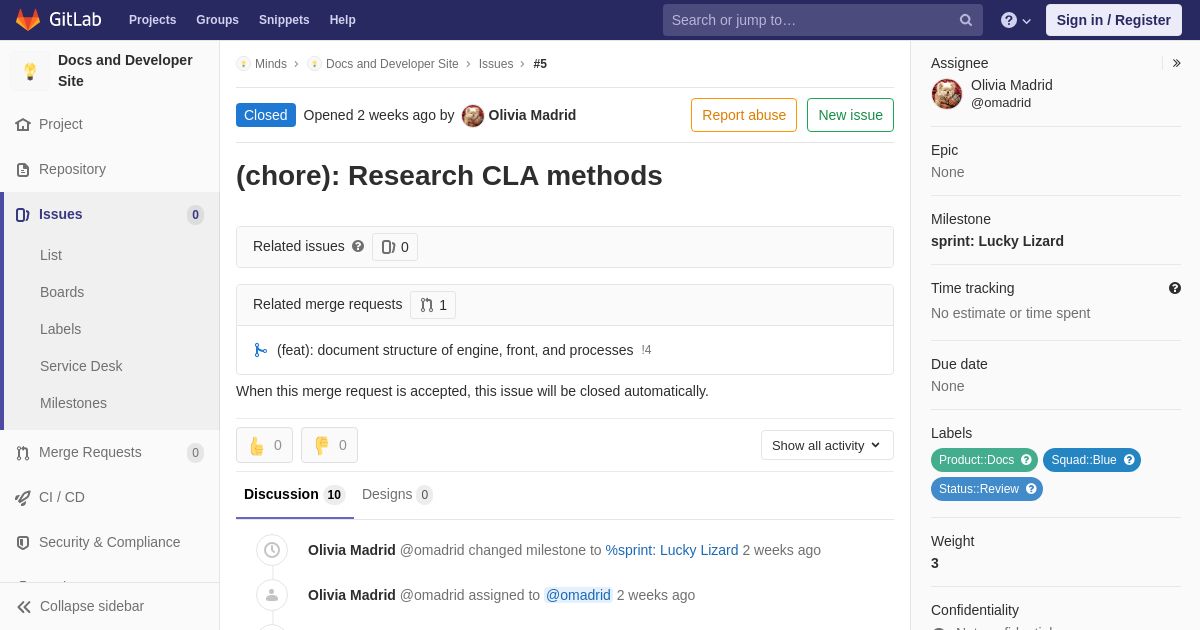Click Time tracking help icon
This screenshot has width=1200, height=630.
pyautogui.click(x=1175, y=288)
